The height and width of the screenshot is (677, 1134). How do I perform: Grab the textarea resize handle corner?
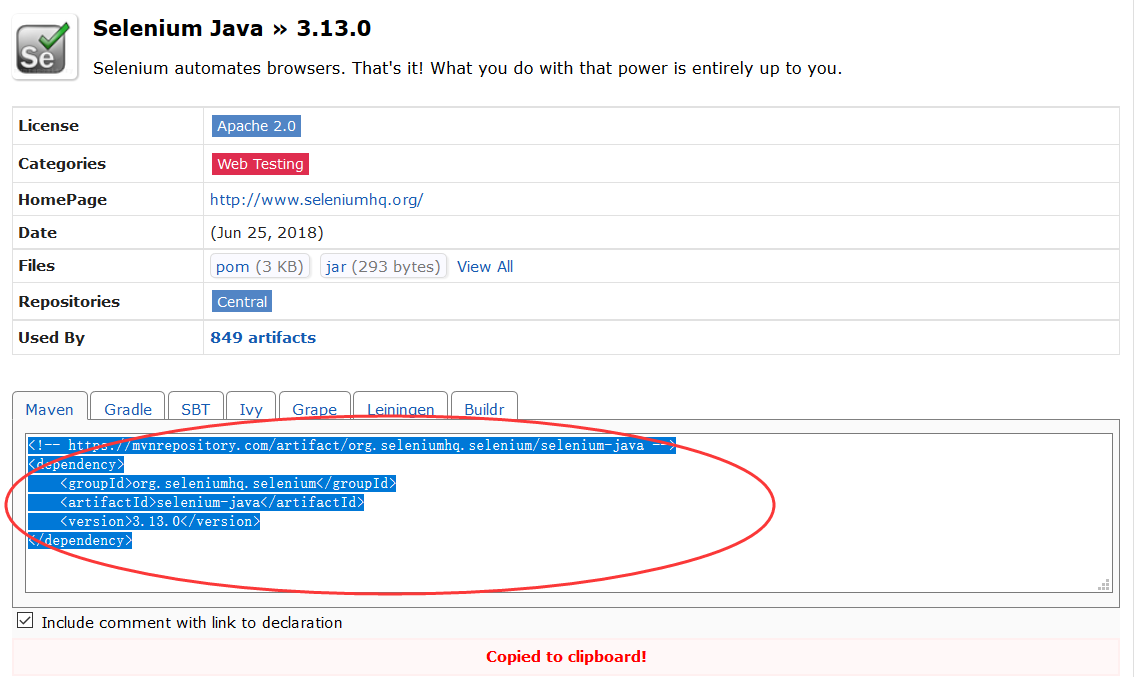coord(1104,584)
